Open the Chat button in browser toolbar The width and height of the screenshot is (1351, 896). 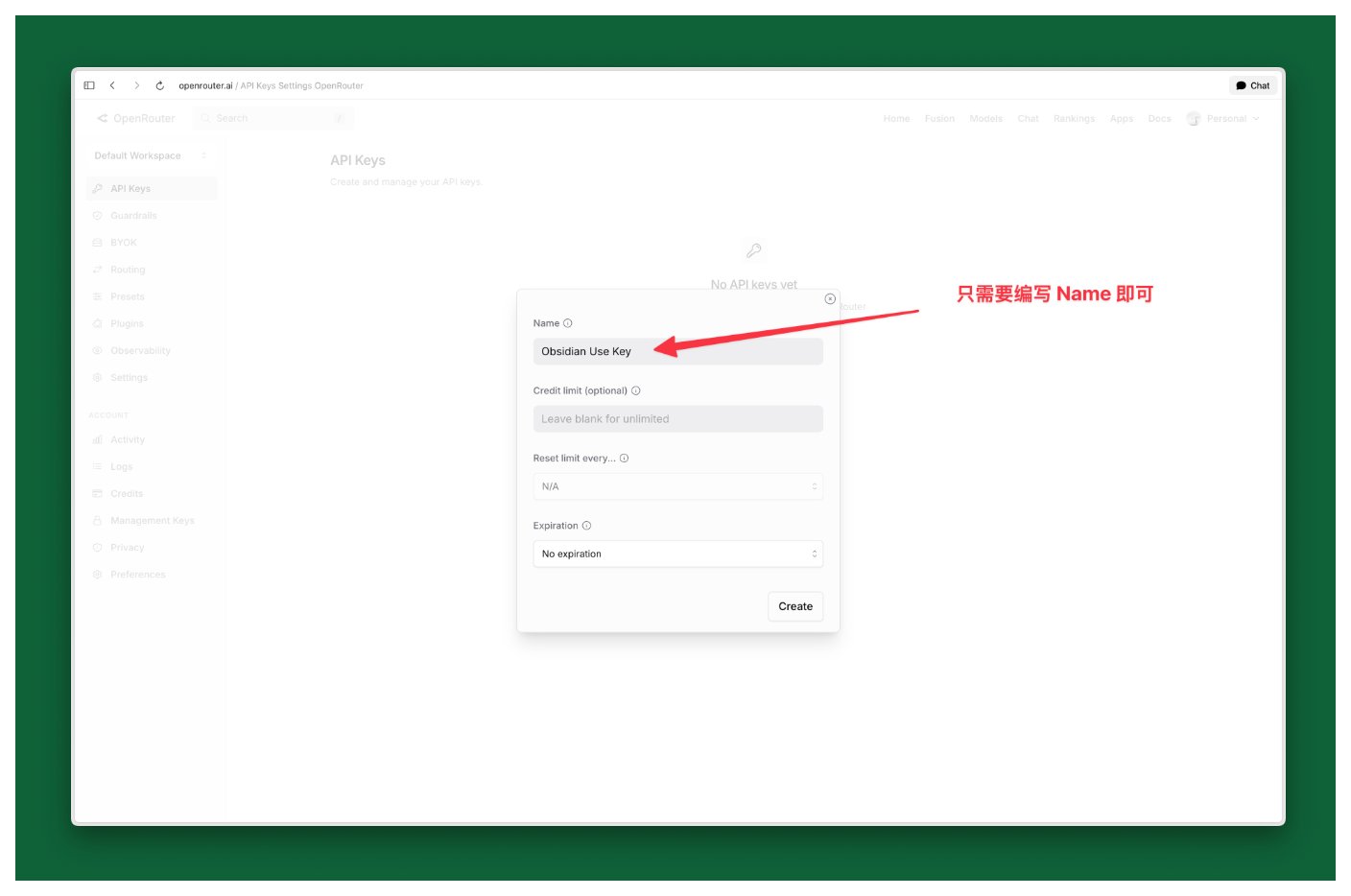point(1252,85)
